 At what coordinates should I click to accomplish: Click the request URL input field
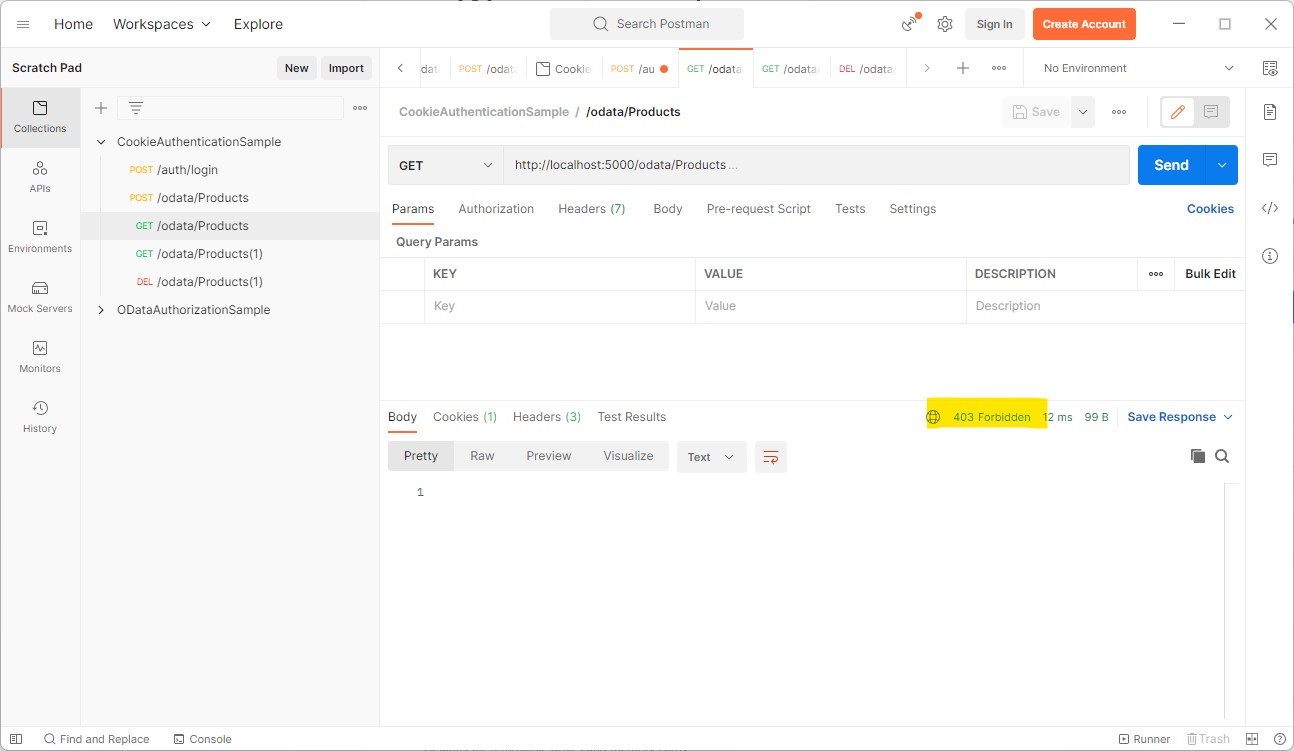816,165
